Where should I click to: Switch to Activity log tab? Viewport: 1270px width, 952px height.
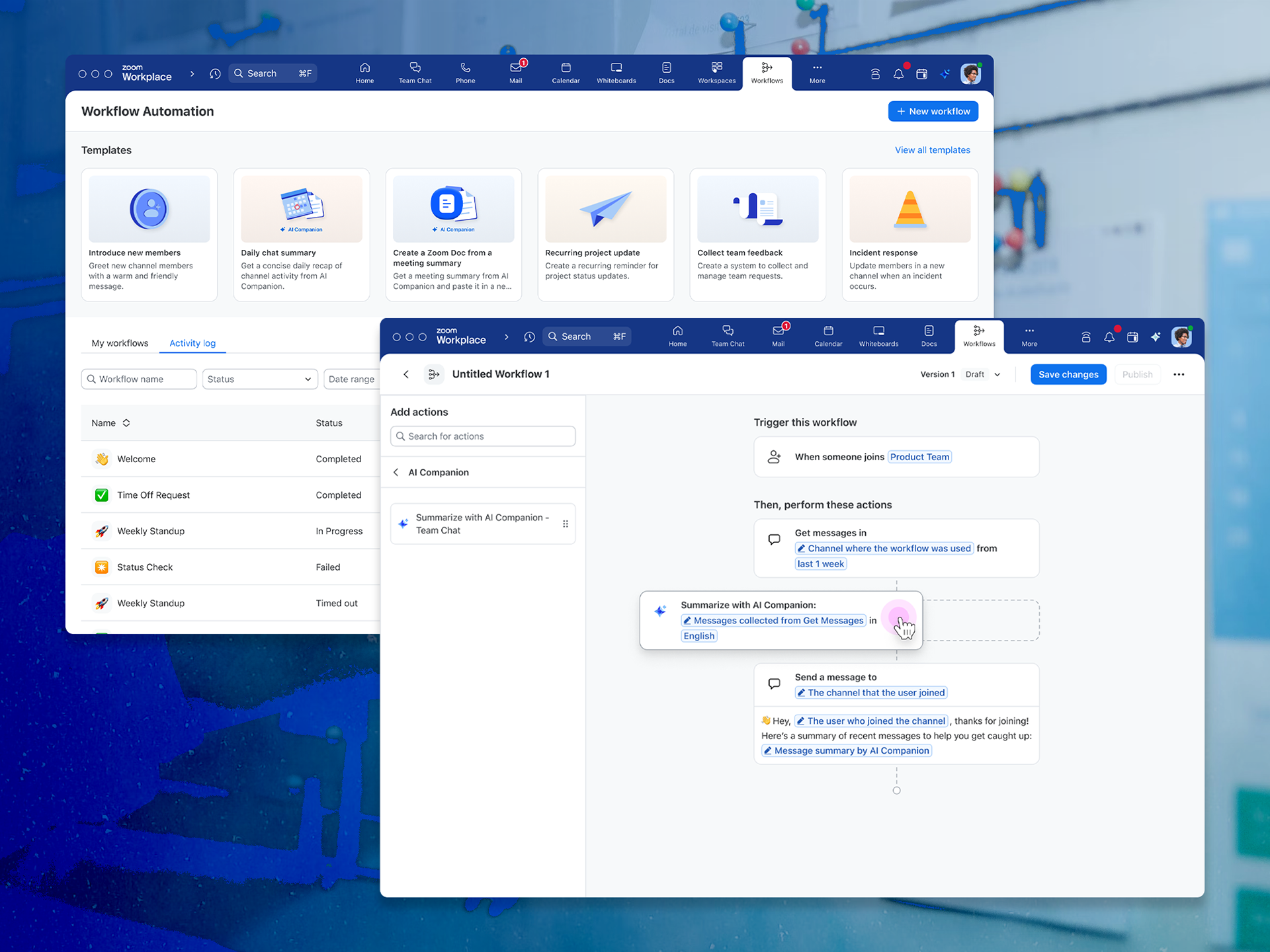(x=192, y=343)
